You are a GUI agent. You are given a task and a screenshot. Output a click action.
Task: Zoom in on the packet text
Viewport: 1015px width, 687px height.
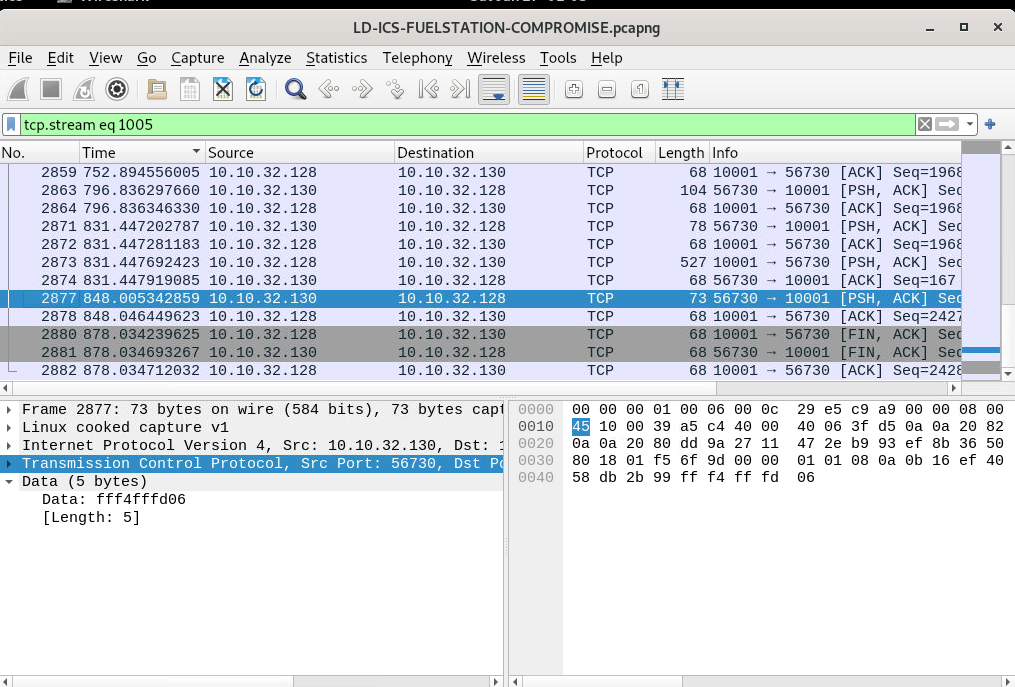(574, 90)
